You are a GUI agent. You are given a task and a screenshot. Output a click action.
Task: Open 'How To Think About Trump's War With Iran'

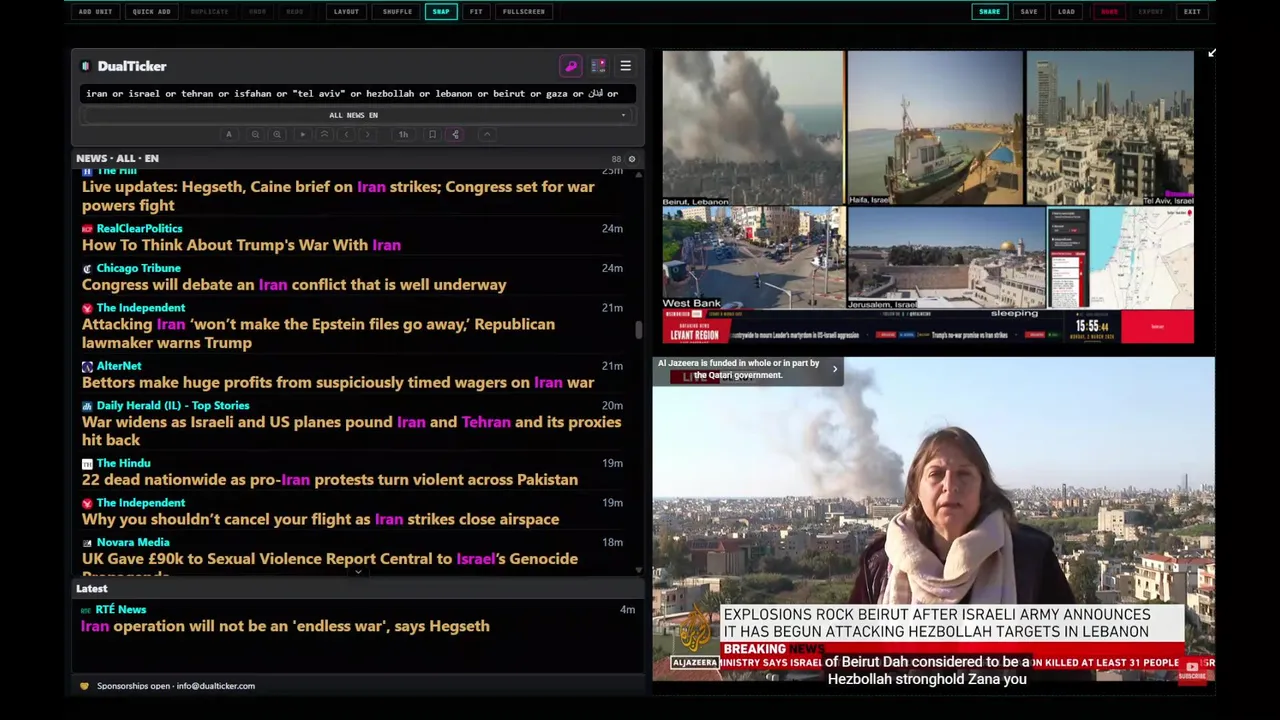click(241, 245)
